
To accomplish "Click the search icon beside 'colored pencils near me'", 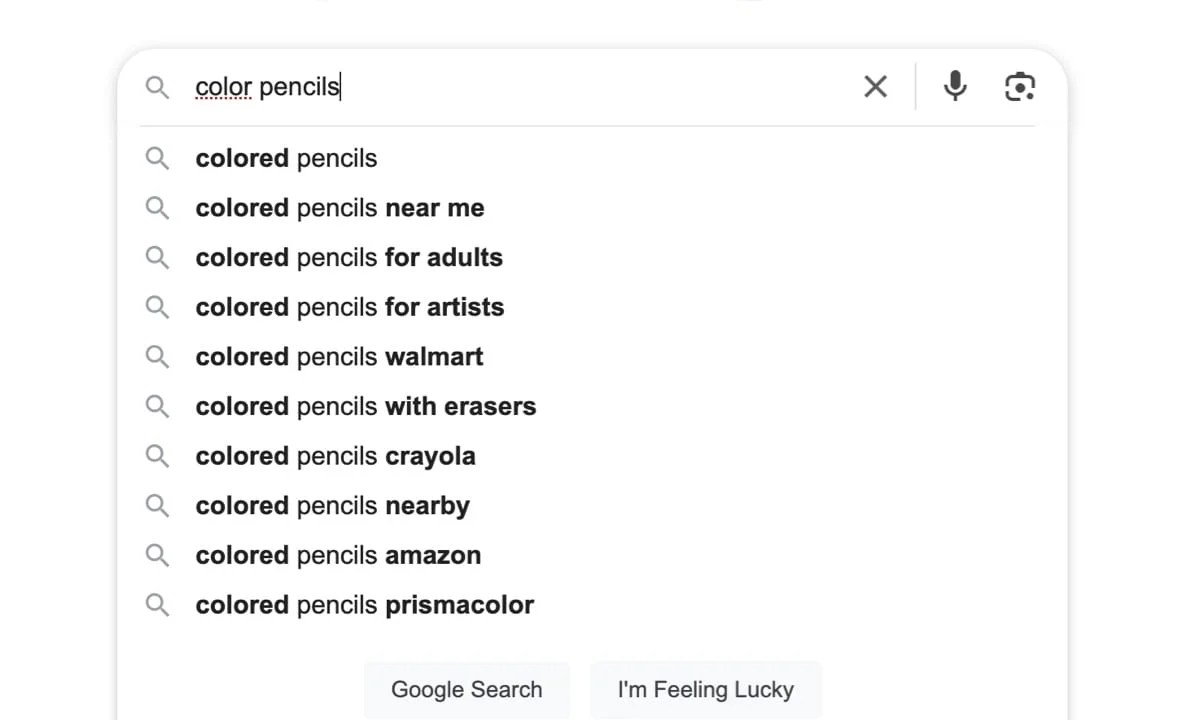I will [157, 208].
